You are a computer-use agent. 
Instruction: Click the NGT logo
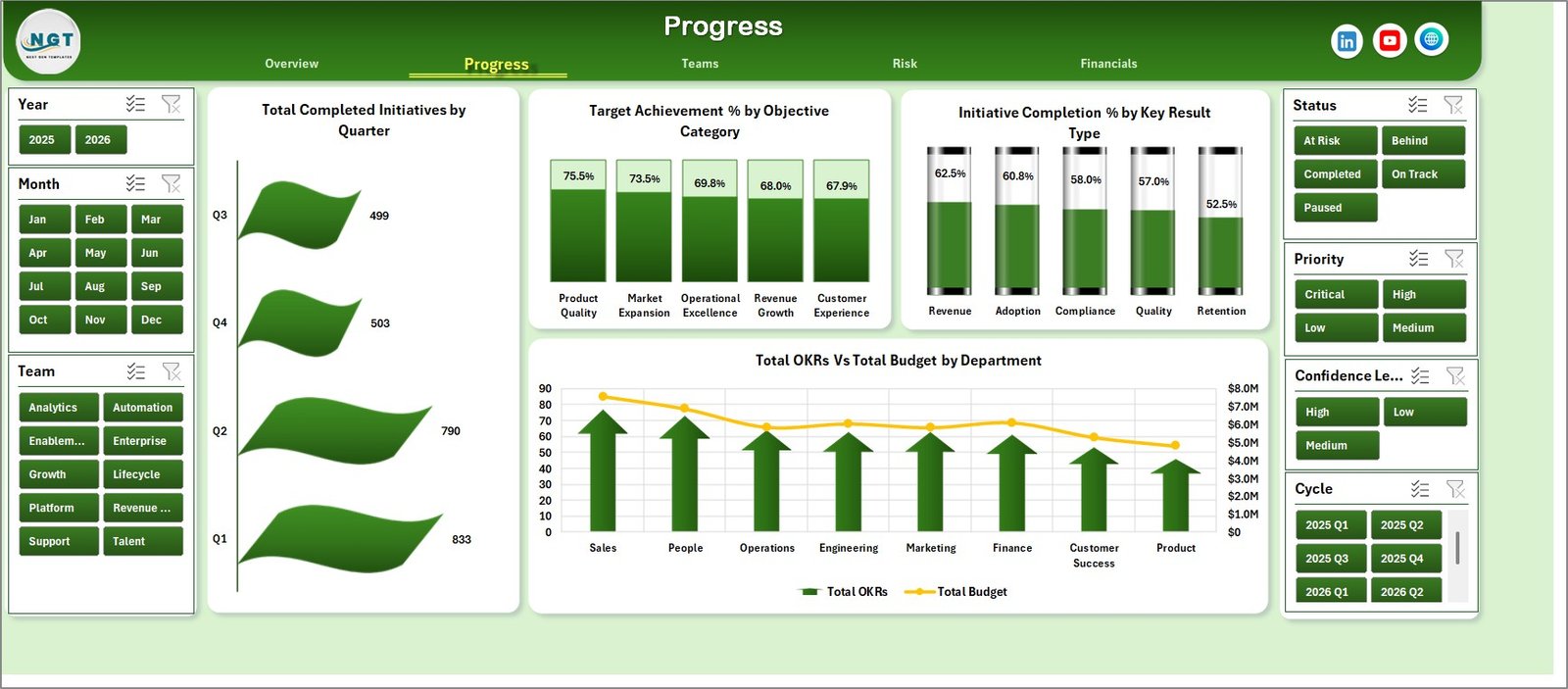[x=48, y=41]
